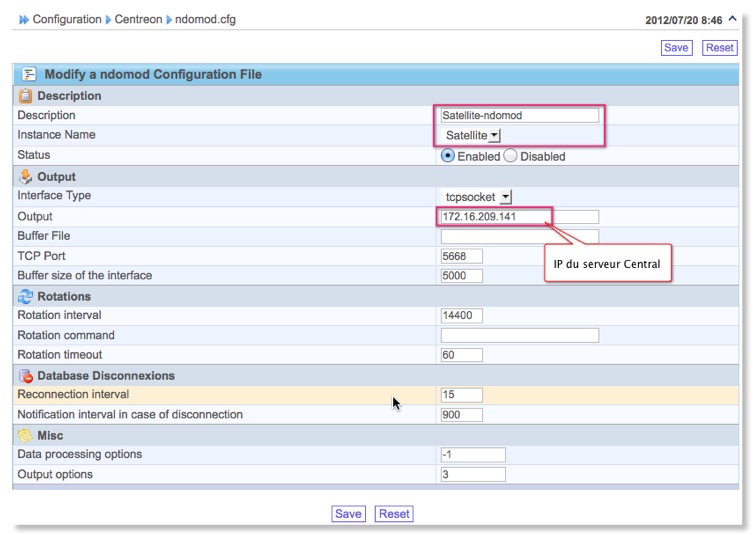The height and width of the screenshot is (535, 753).
Task: Collapse the header using the top-right caret
Action: click(x=732, y=19)
